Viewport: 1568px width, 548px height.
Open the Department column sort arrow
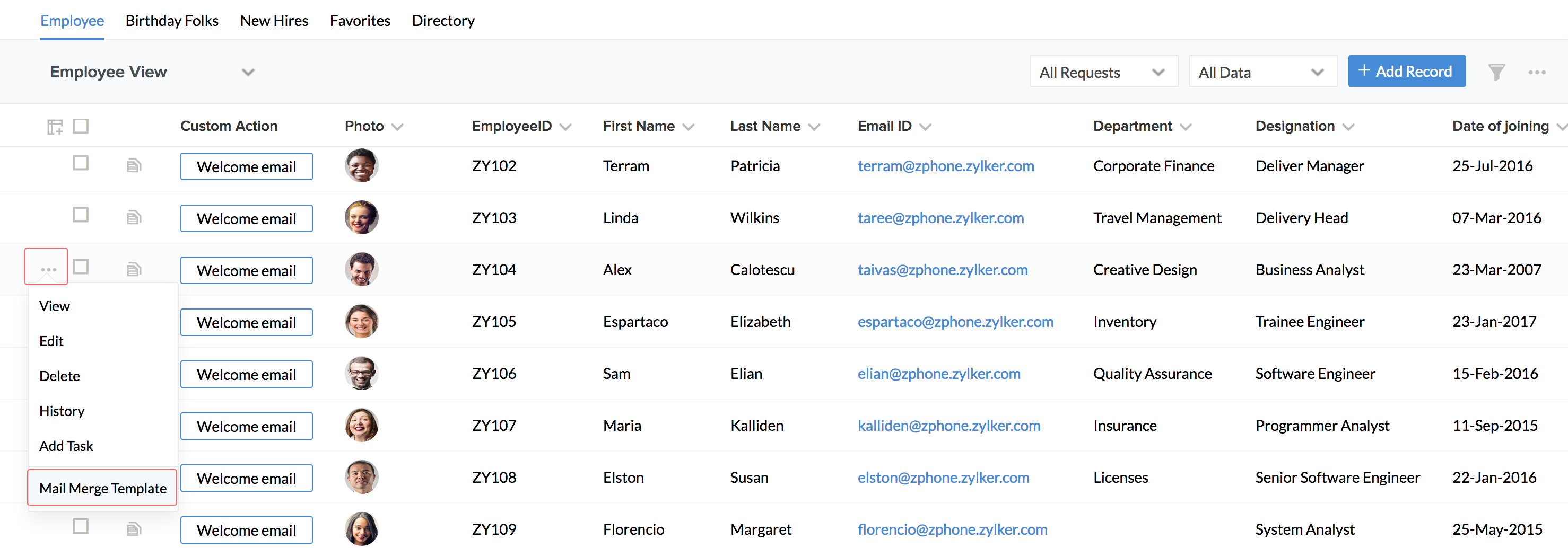click(1185, 127)
